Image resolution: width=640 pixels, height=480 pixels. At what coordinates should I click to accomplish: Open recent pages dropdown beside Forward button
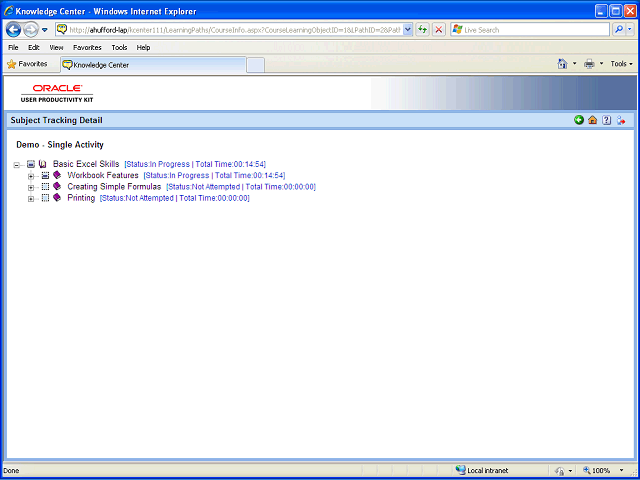45,30
